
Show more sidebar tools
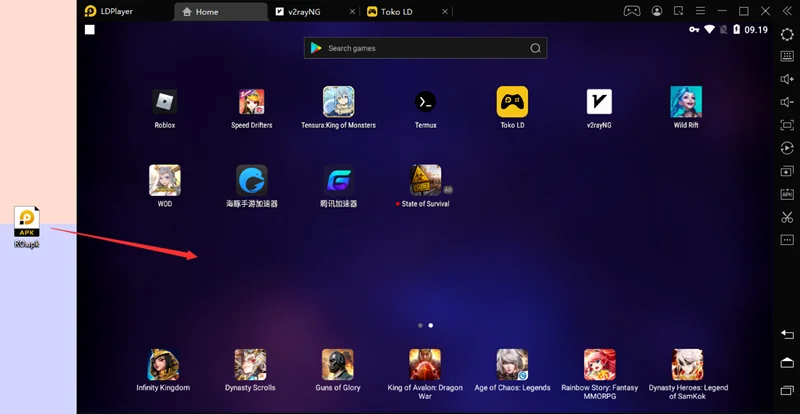pos(787,239)
